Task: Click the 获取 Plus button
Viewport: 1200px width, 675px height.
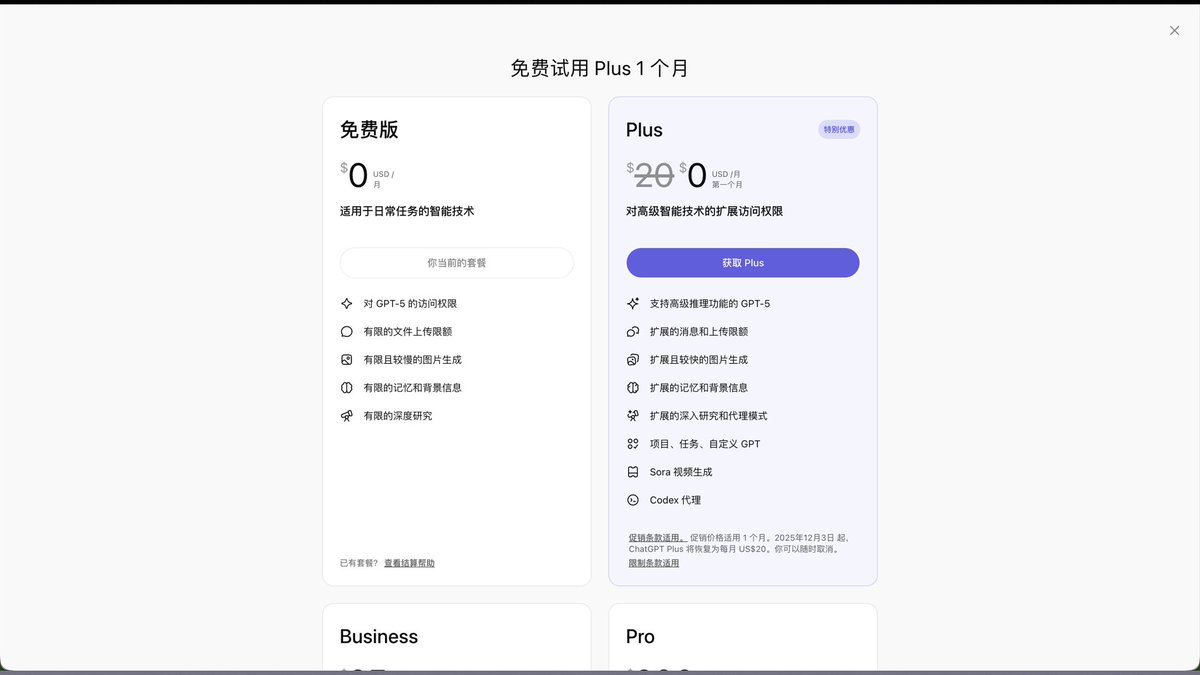Action: (743, 263)
